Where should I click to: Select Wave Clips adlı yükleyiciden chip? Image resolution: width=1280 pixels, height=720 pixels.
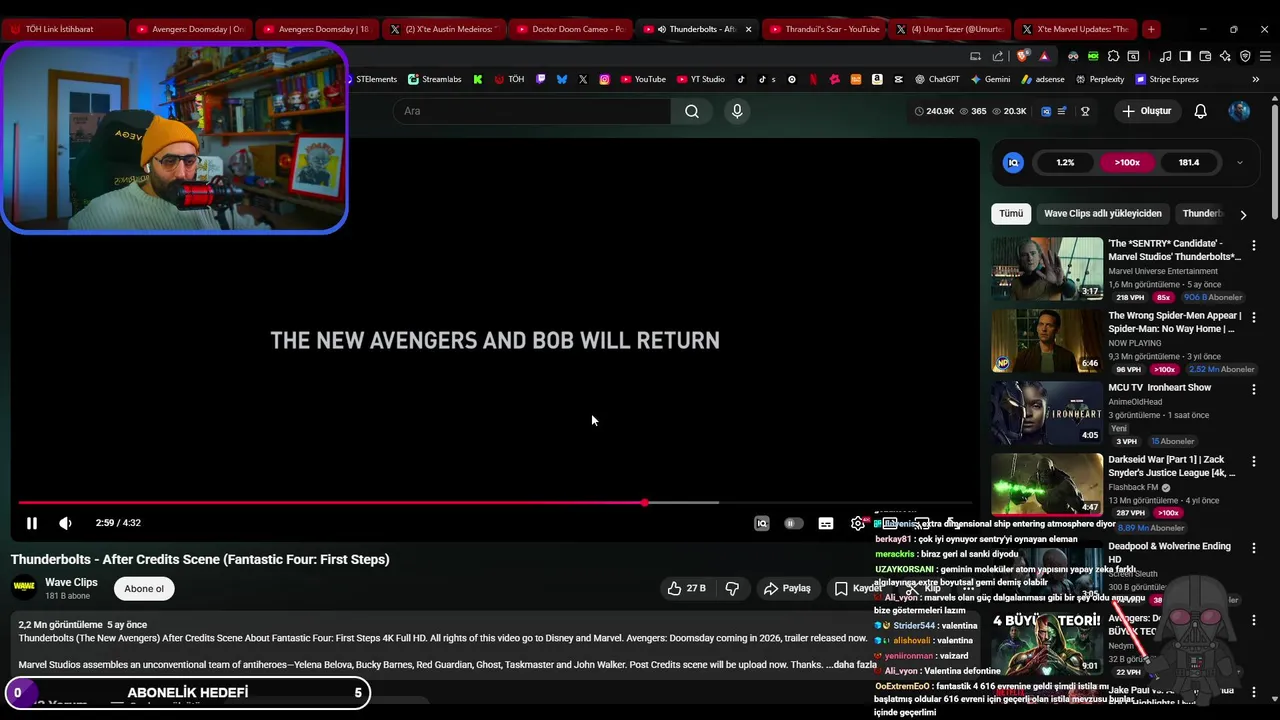click(x=1103, y=214)
